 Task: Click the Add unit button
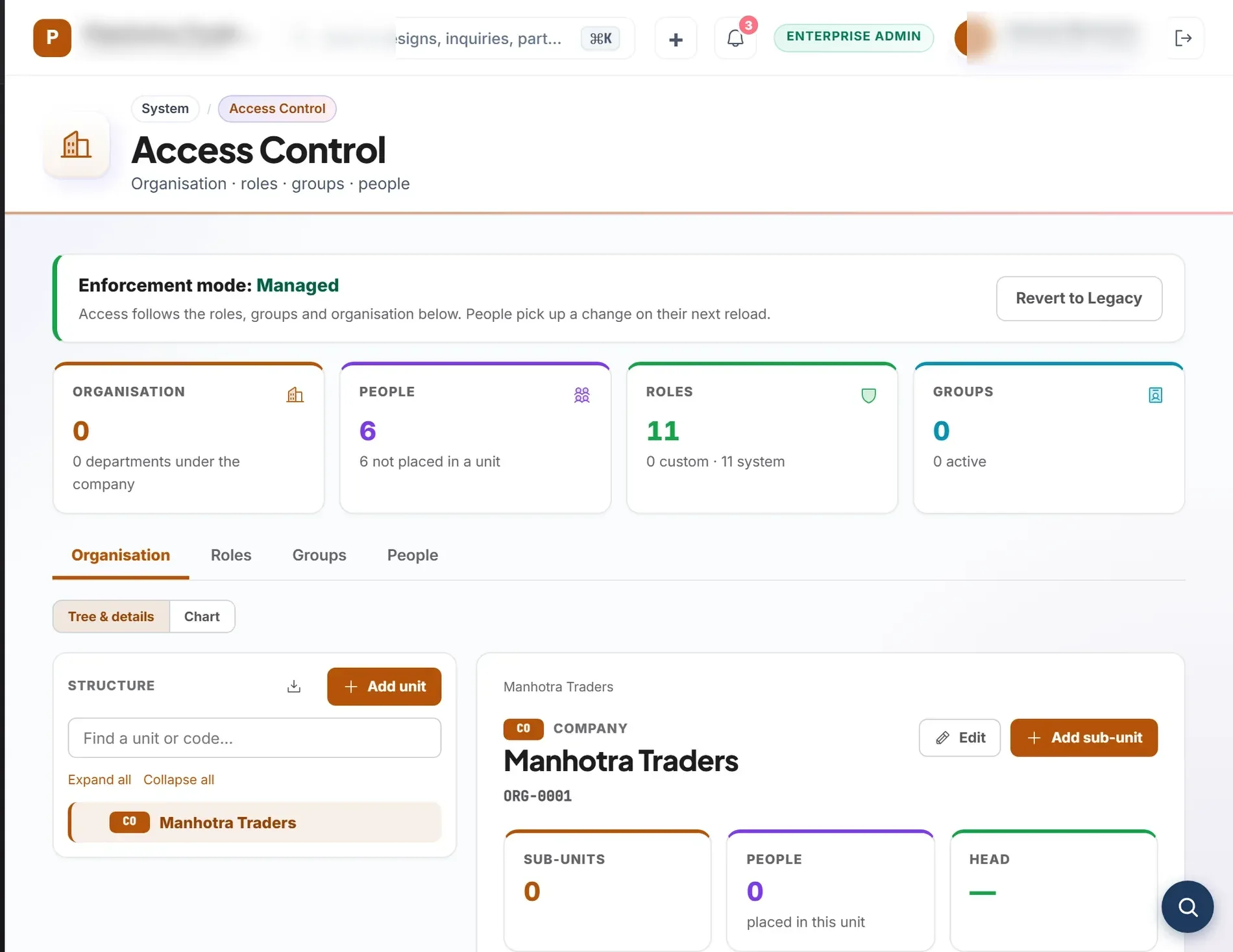384,687
